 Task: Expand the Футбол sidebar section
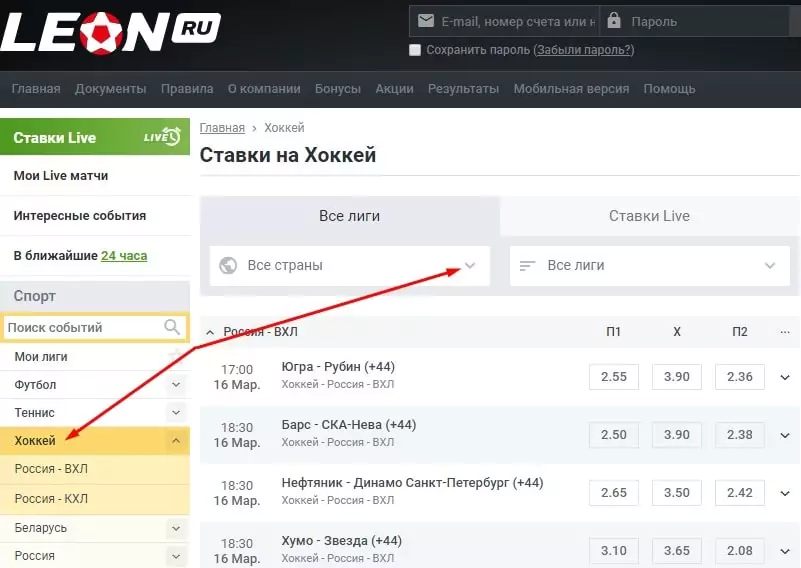pos(176,385)
